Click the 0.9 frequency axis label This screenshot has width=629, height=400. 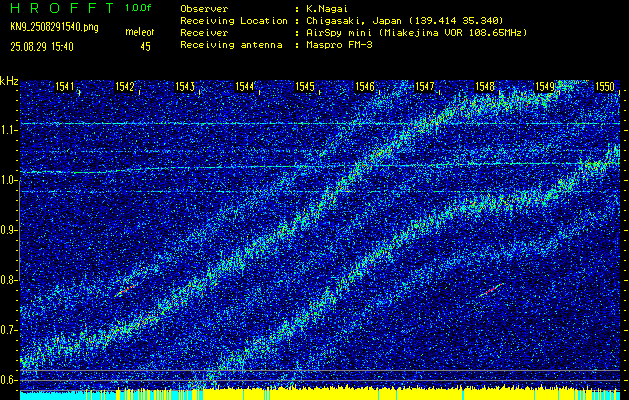point(7,230)
